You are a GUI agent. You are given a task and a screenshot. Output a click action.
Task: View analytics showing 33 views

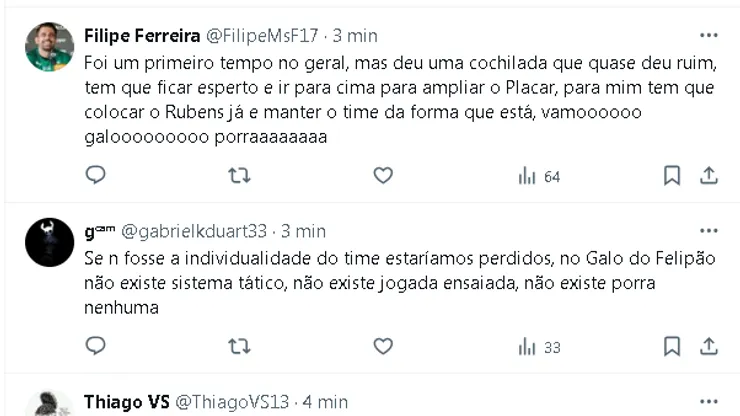click(539, 348)
